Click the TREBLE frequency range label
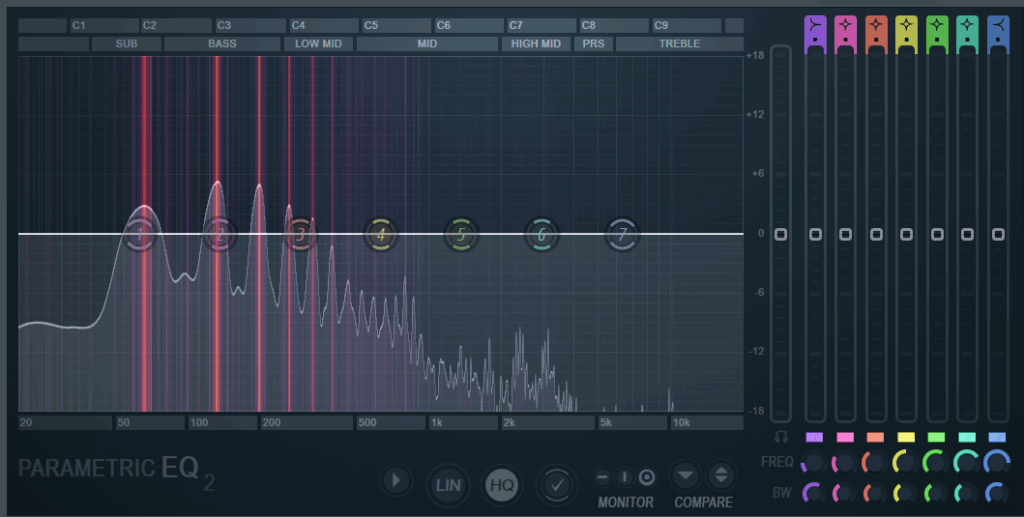Screen dimensions: 1024x517 coord(679,44)
